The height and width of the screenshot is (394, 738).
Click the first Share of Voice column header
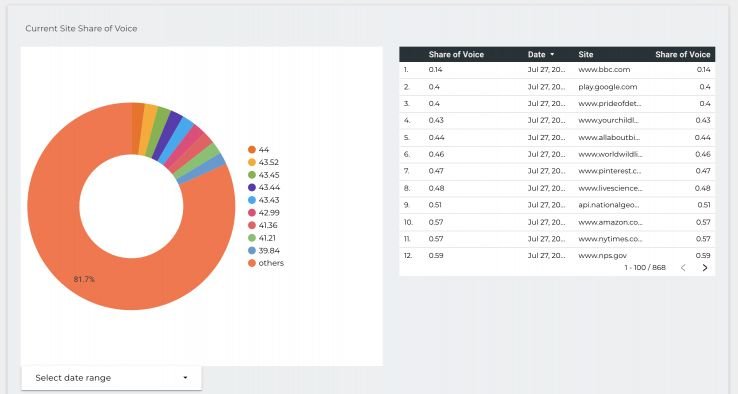pyautogui.click(x=456, y=55)
